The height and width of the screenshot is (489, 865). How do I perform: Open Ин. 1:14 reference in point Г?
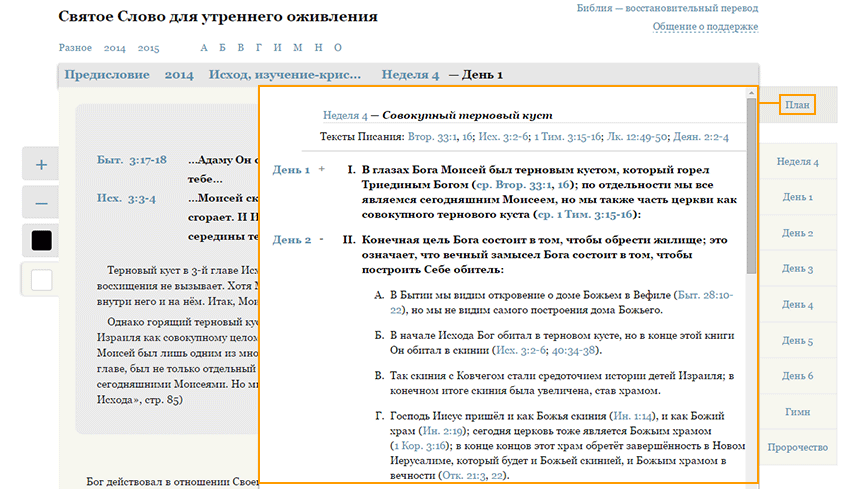tap(633, 416)
